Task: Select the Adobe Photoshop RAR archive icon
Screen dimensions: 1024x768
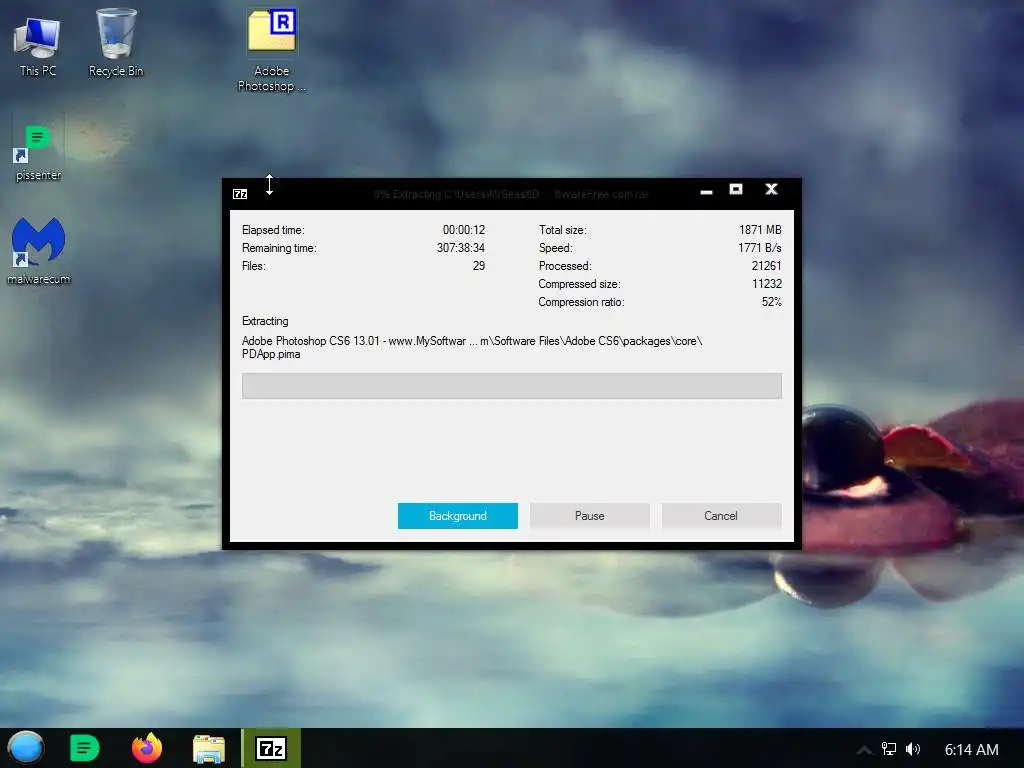Action: tap(272, 51)
